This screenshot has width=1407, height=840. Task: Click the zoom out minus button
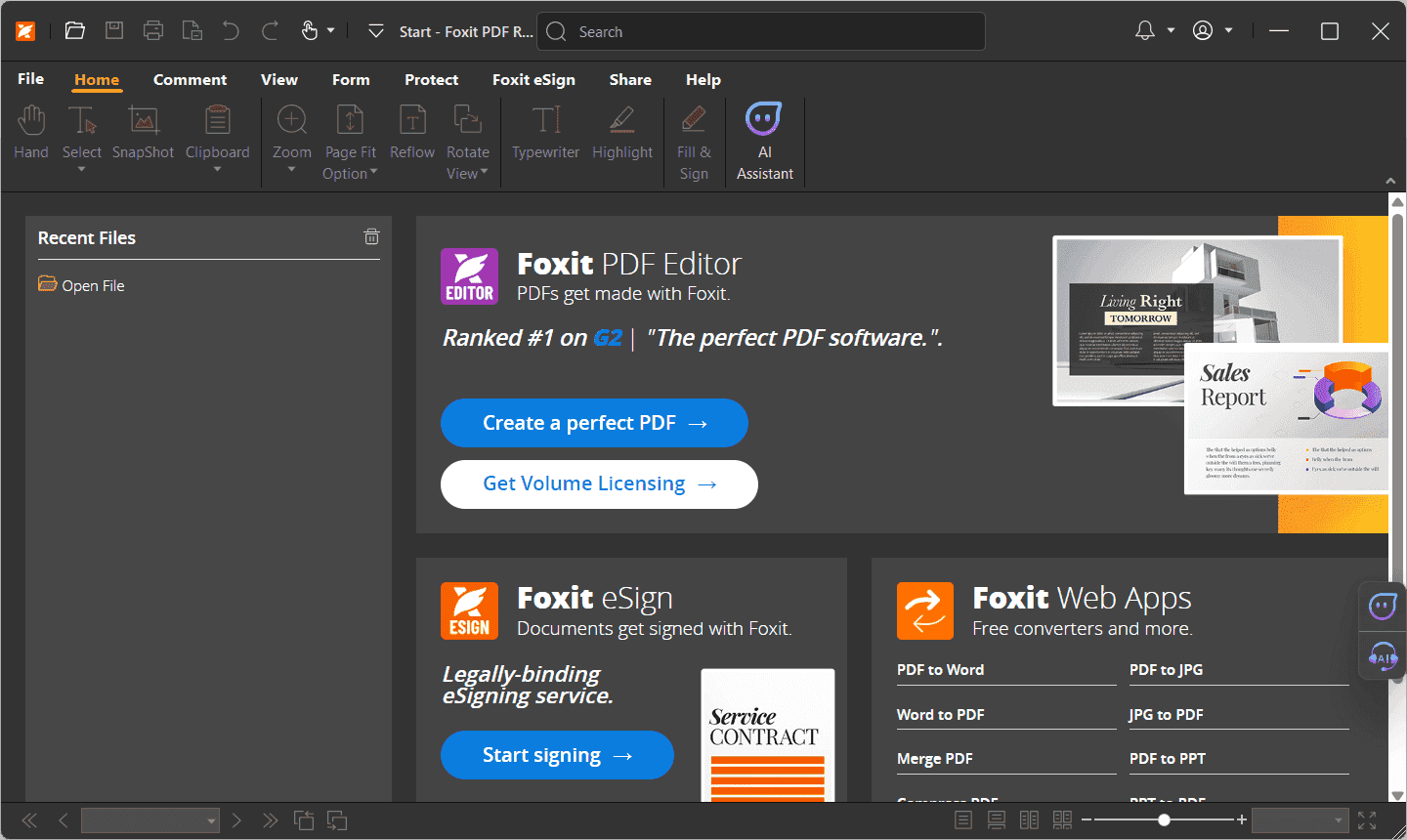point(1087,820)
